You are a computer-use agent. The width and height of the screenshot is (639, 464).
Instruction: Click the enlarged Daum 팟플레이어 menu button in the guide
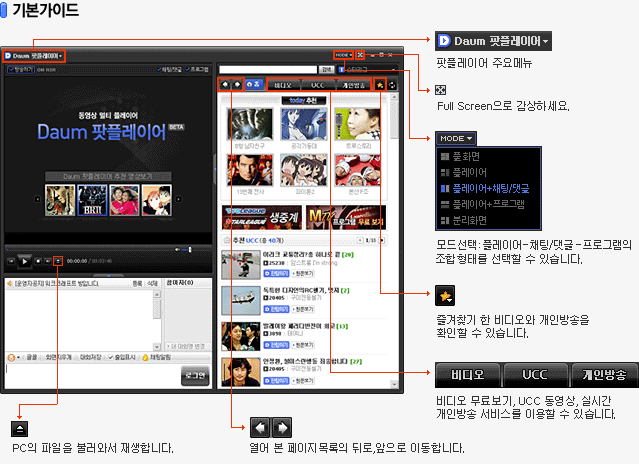click(x=493, y=41)
